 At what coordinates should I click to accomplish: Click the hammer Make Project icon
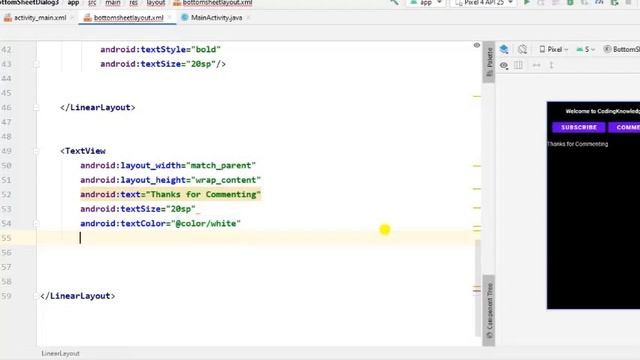click(x=394, y=2)
